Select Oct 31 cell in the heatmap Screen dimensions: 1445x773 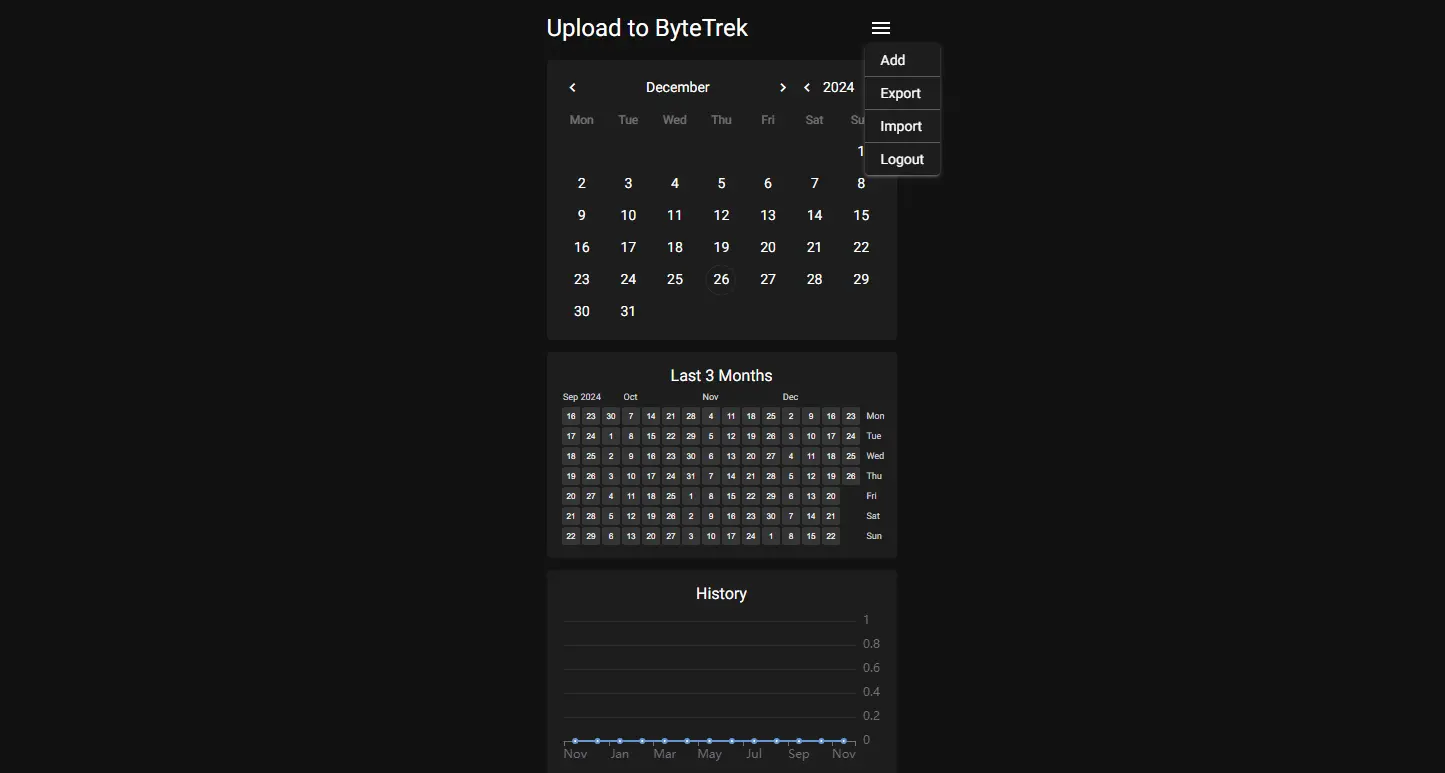[x=691, y=476]
